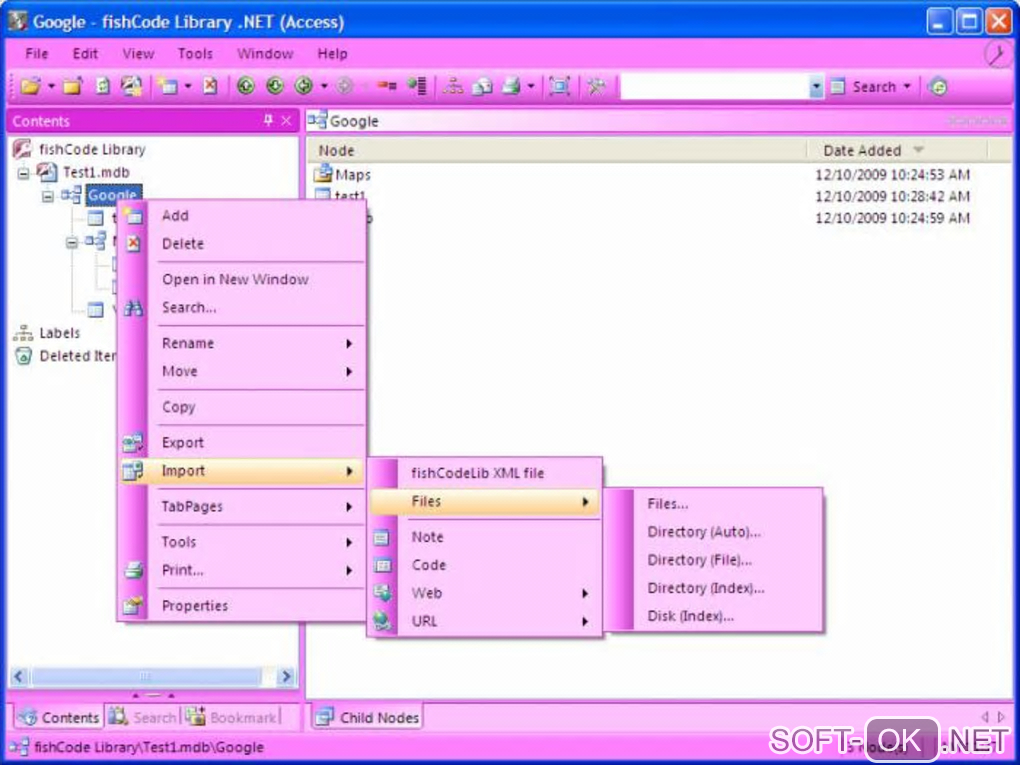Open the Print... submenu

point(242,570)
